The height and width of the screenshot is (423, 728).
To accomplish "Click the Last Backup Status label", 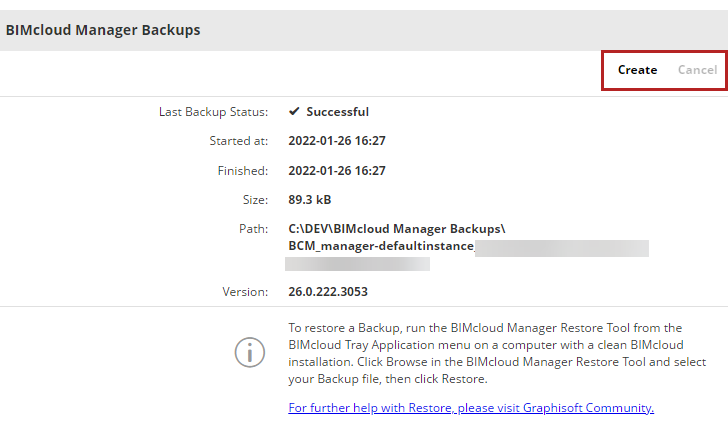I will (x=213, y=112).
